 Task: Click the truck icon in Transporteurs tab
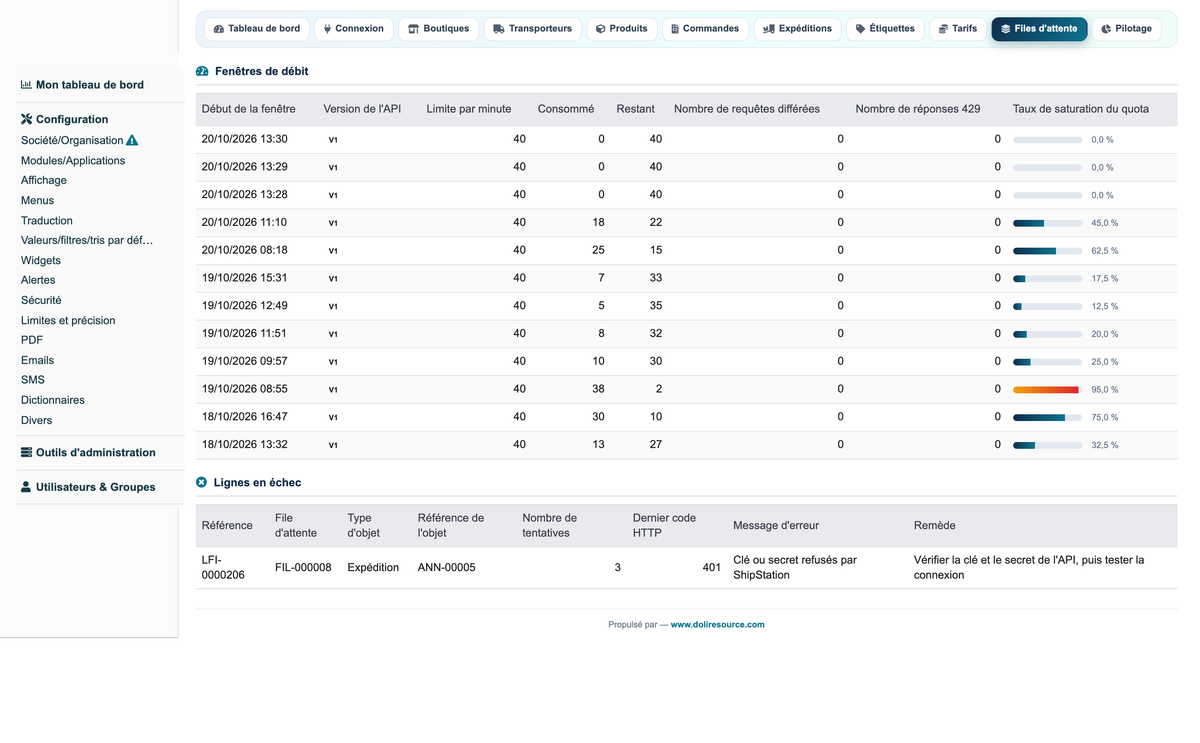point(499,29)
